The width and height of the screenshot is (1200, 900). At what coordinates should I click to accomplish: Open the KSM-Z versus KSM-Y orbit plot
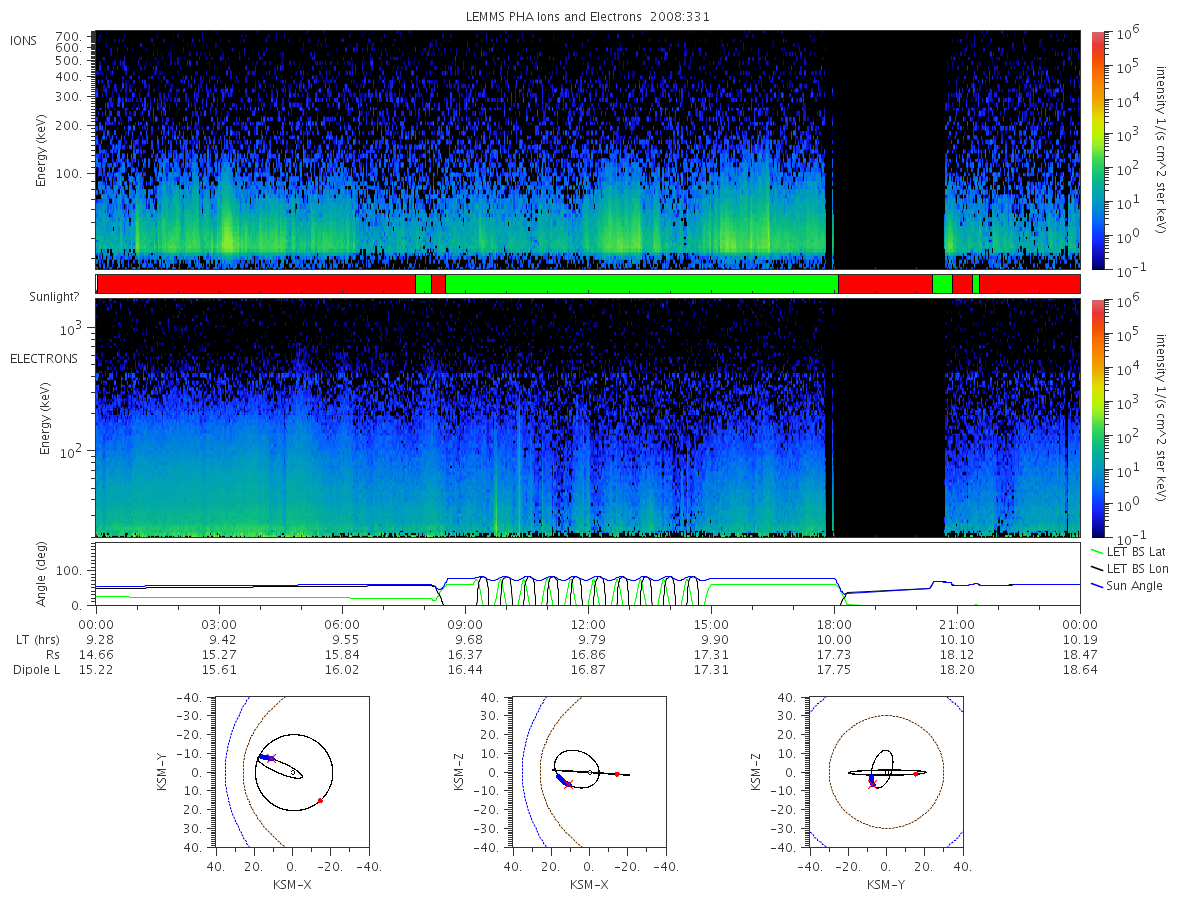pyautogui.click(x=886, y=772)
